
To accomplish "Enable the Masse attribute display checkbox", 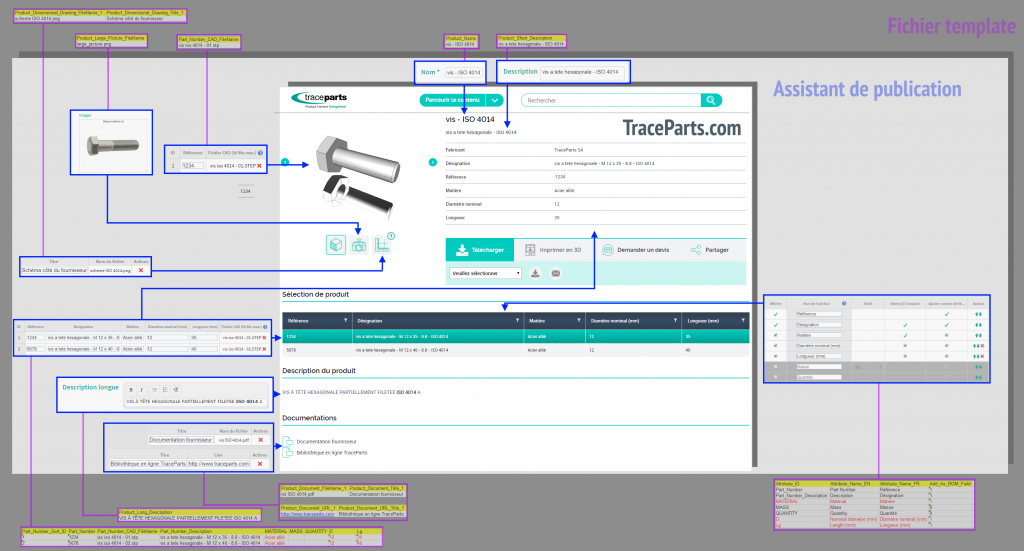I will click(x=775, y=367).
